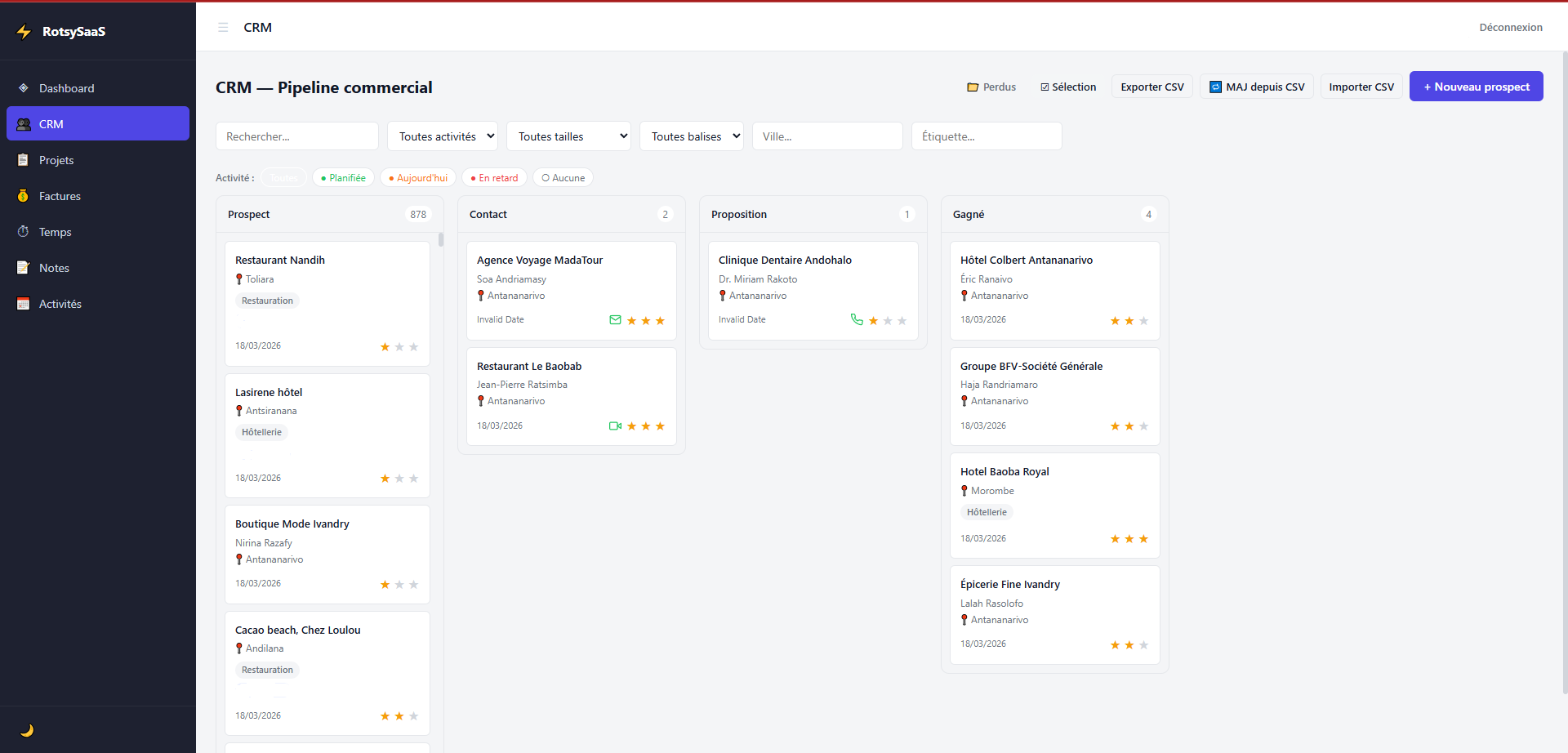Click video icon on Restaurant Le Baobab card

point(615,426)
